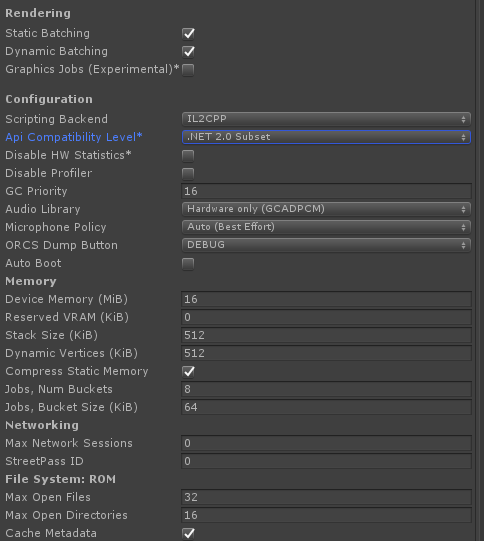Click the Reserved VRAM (KiB) label
This screenshot has height=541, width=484.
67,317
